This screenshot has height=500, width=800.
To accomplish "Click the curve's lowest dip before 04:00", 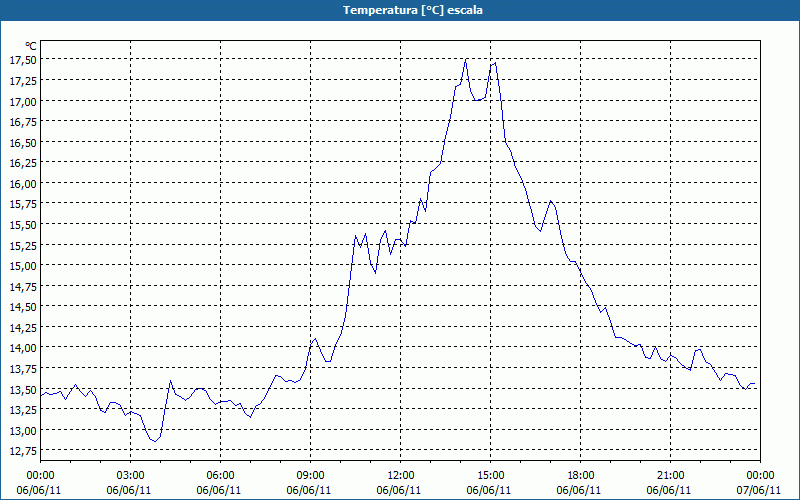I will 155,441.
